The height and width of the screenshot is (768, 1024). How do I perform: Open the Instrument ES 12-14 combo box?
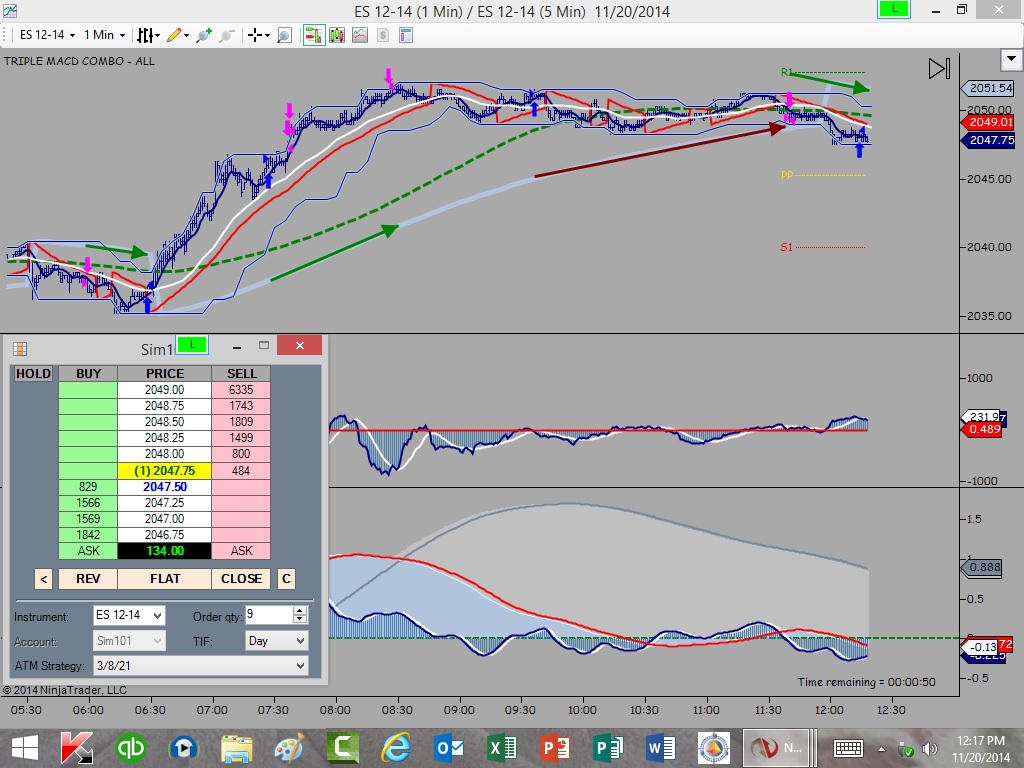coord(129,615)
